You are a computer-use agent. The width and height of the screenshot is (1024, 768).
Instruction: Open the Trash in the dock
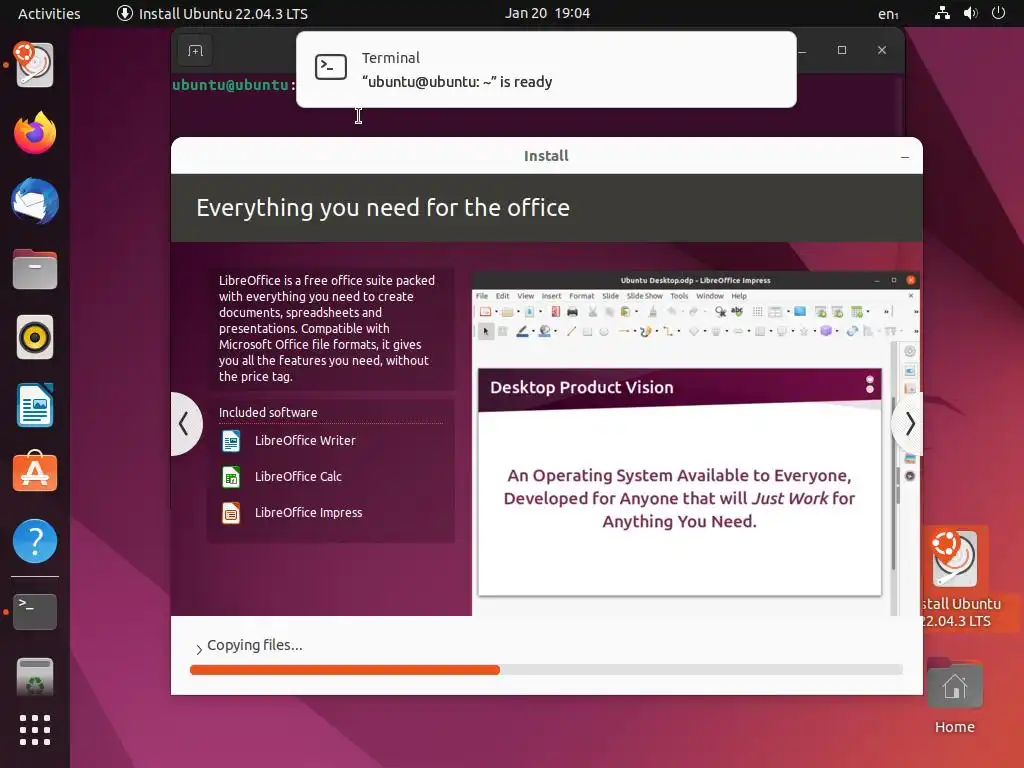pyautogui.click(x=35, y=677)
